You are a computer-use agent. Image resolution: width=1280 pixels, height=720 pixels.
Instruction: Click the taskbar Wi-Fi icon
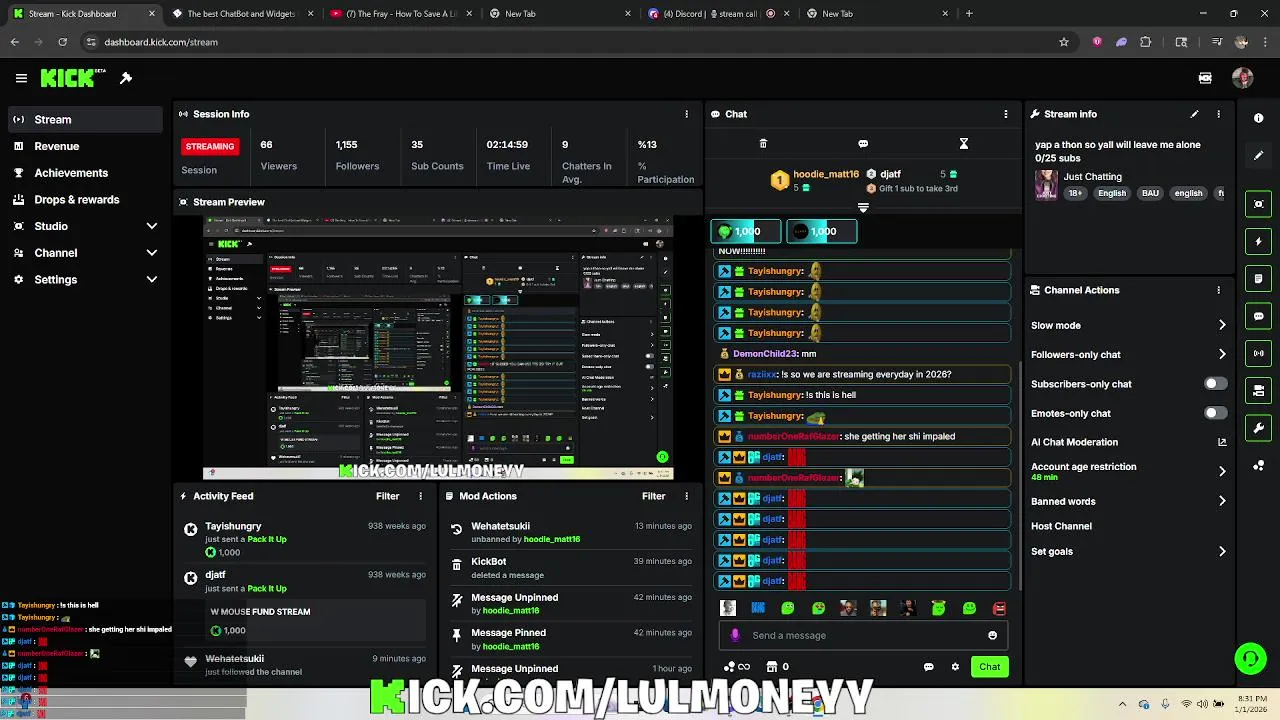(1186, 704)
